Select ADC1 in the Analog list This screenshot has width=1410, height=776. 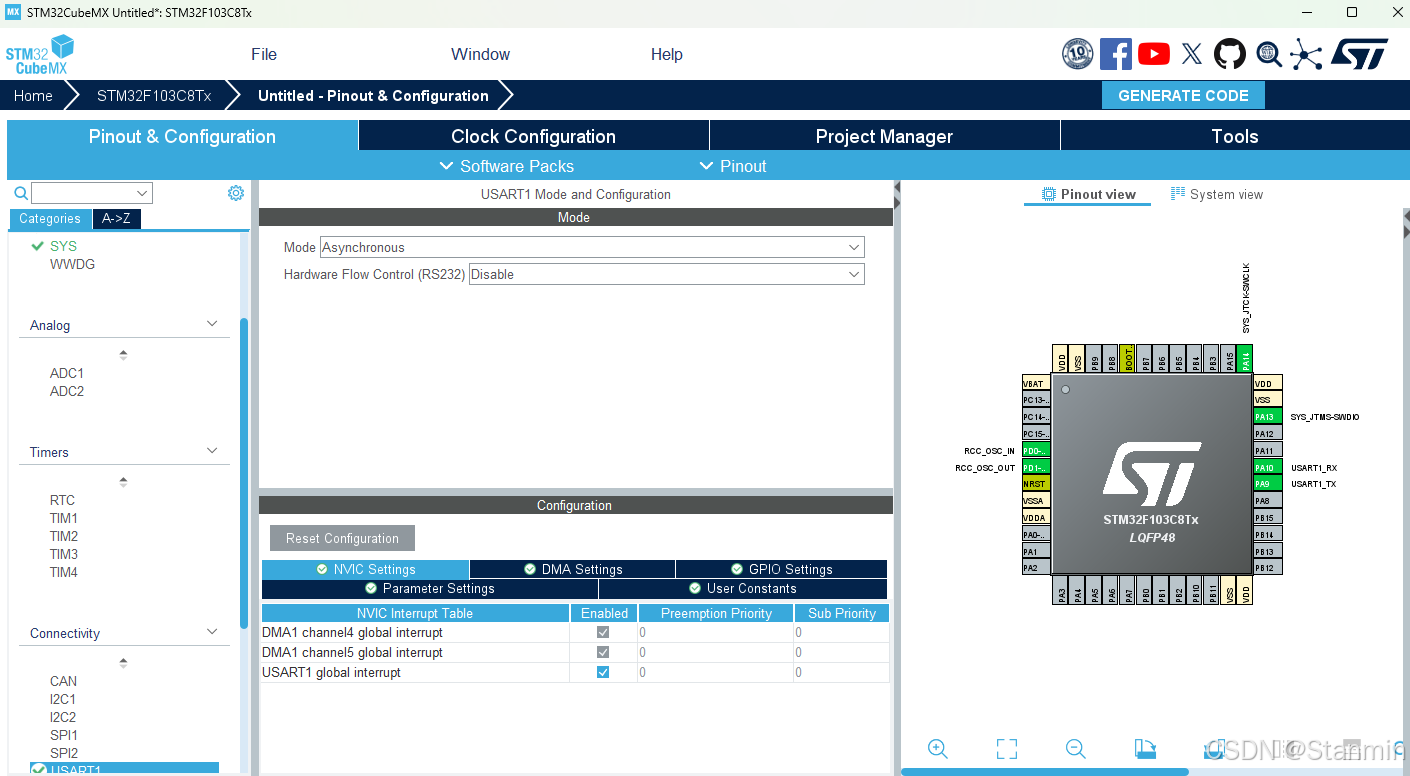click(x=67, y=373)
